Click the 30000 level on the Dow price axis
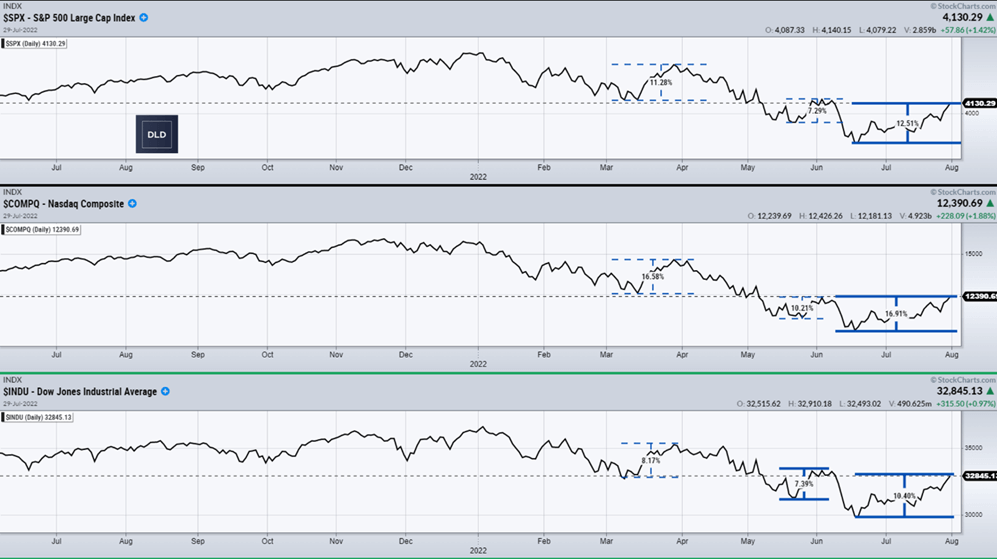The width and height of the screenshot is (997, 559). 973,514
